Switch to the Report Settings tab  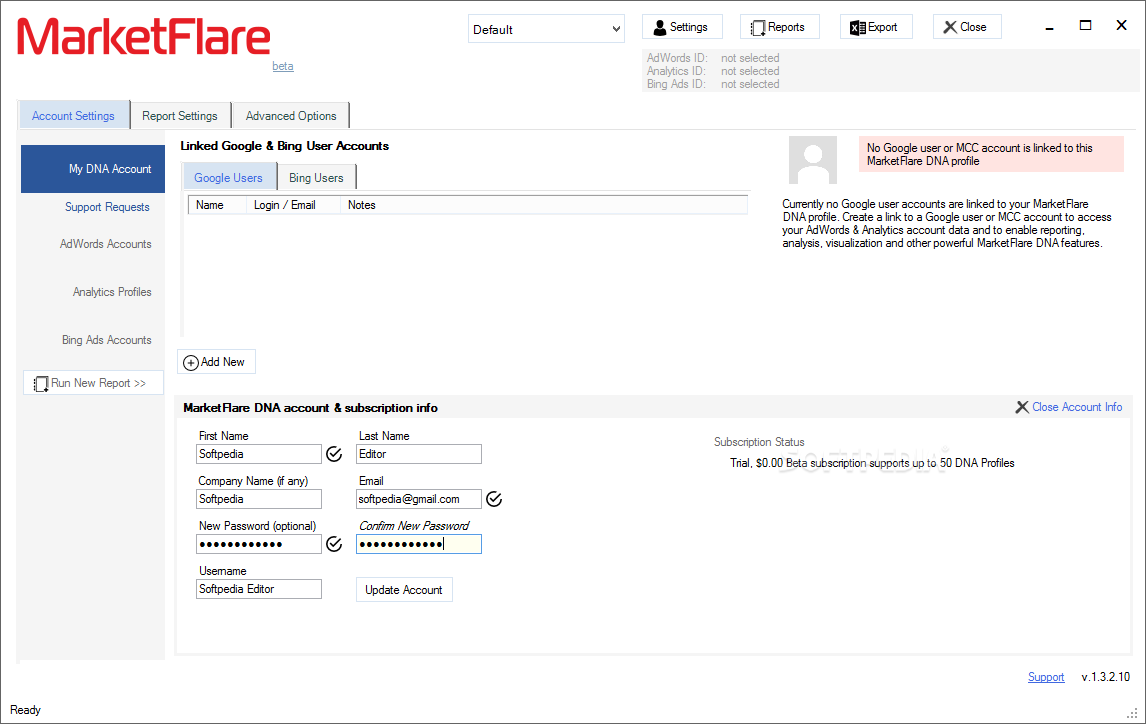180,115
